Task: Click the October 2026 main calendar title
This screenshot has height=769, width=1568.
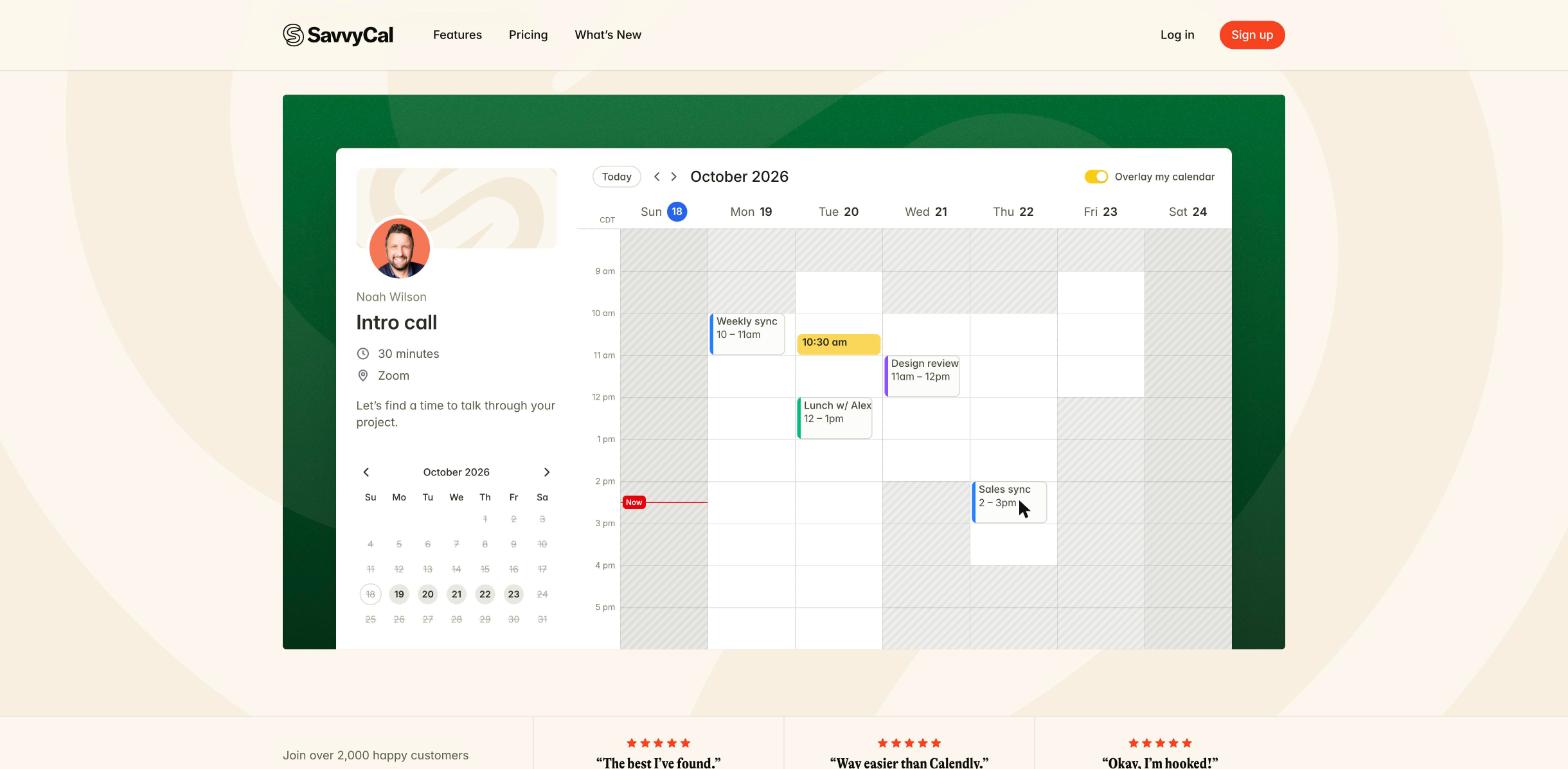Action: click(x=739, y=177)
